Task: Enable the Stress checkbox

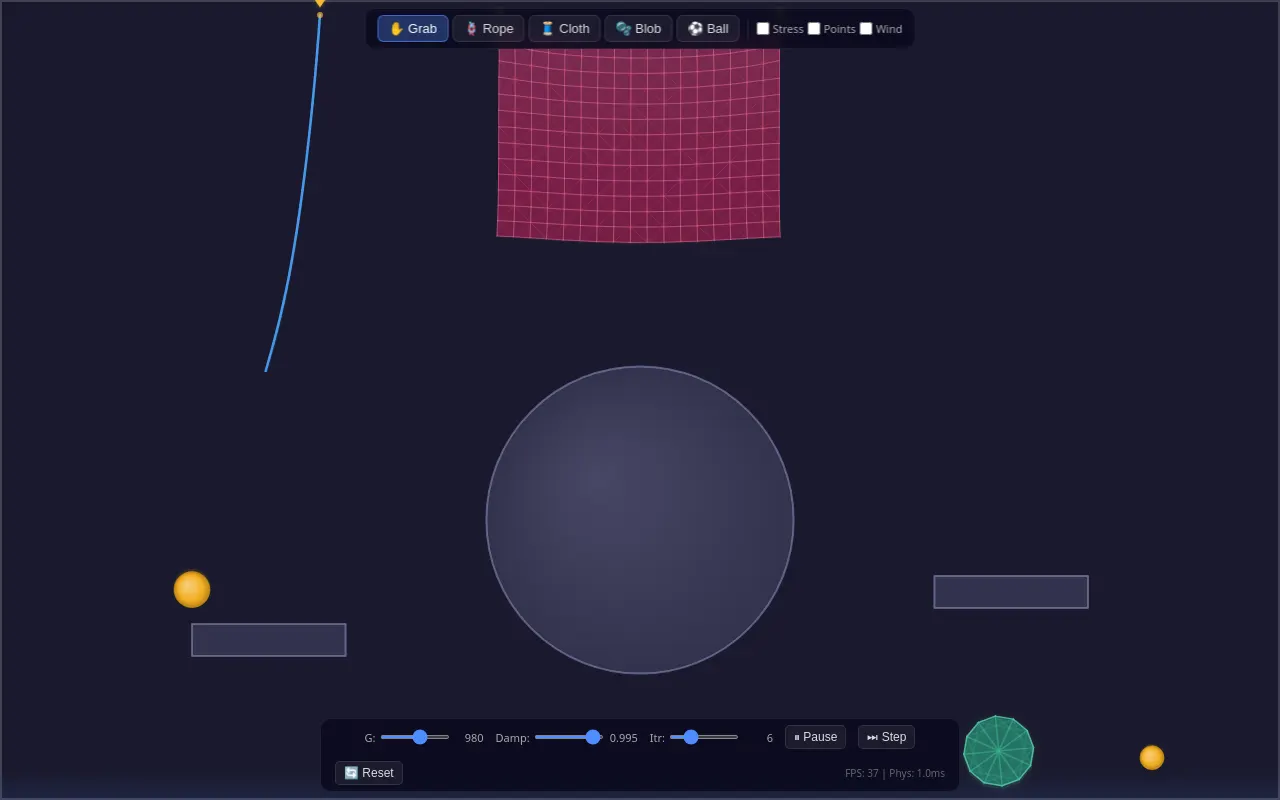Action: pos(763,29)
